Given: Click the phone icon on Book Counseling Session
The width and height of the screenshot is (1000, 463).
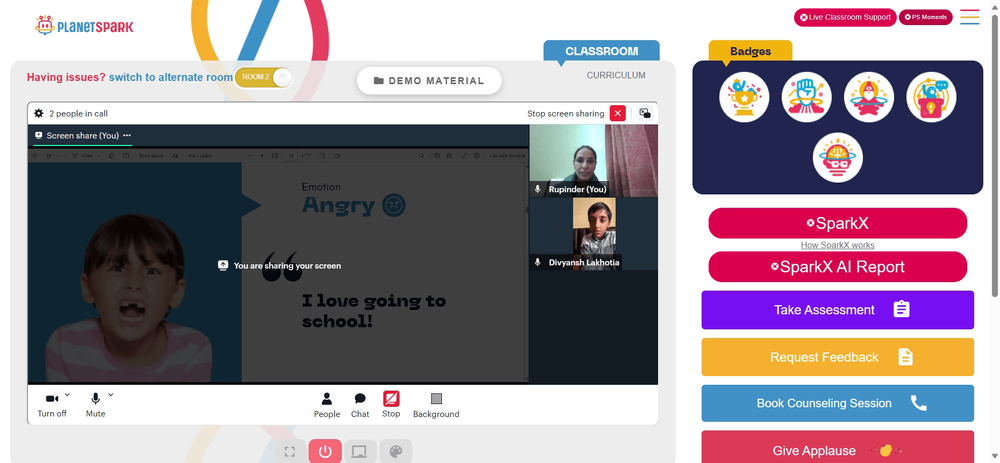Looking at the screenshot, I should 918,403.
